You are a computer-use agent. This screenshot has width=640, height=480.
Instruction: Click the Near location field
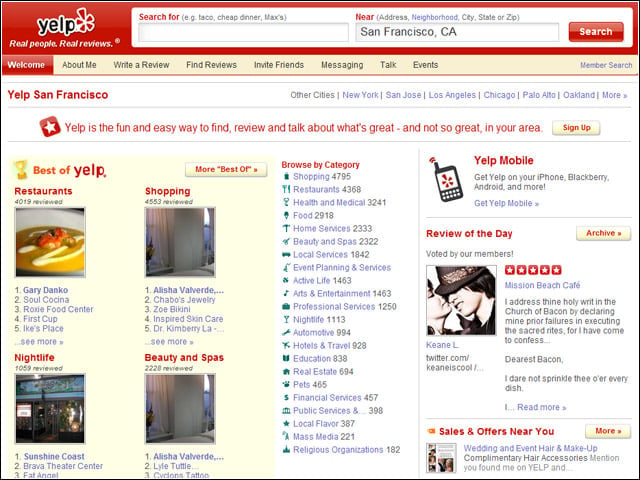coord(457,32)
